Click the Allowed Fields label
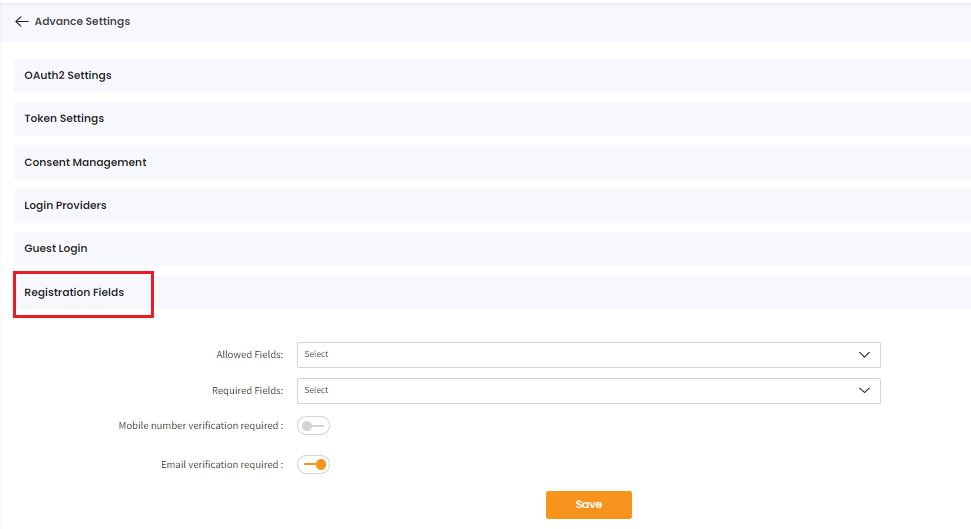Viewport: 971px width, 529px height. (249, 355)
